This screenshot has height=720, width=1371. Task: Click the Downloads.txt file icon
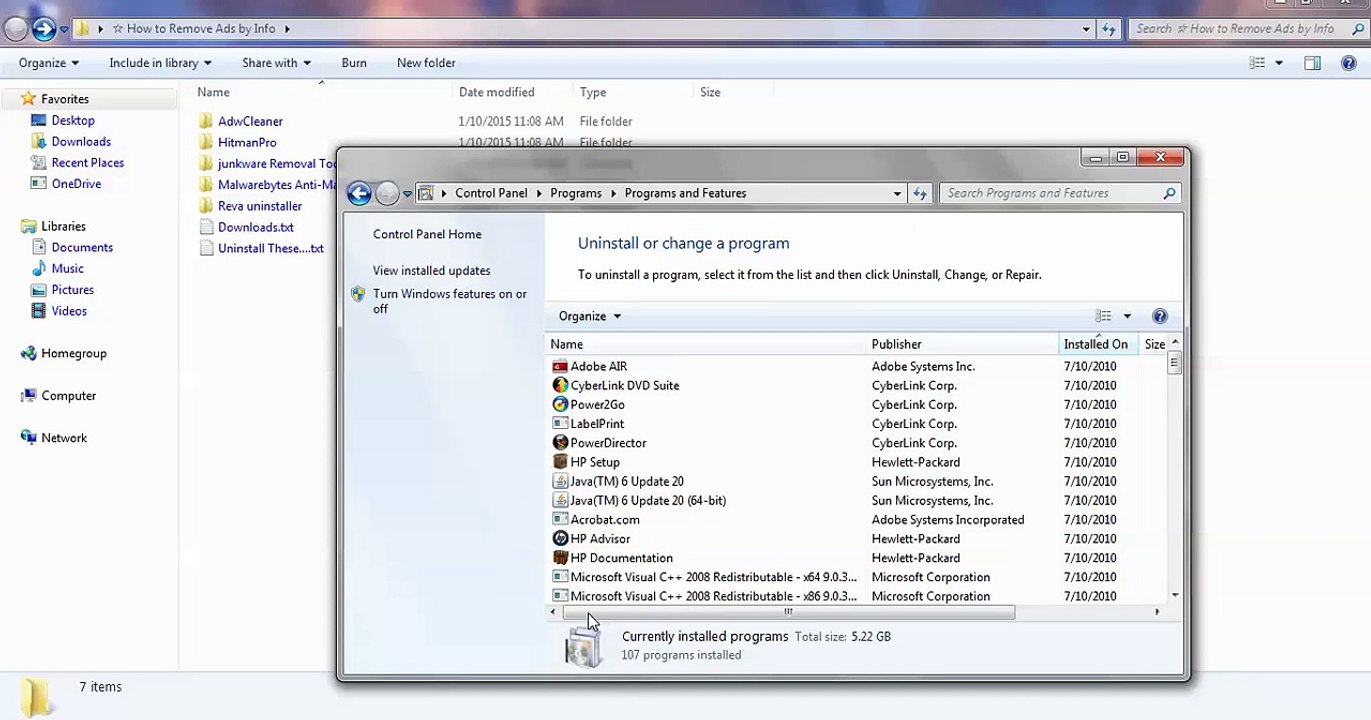(206, 227)
